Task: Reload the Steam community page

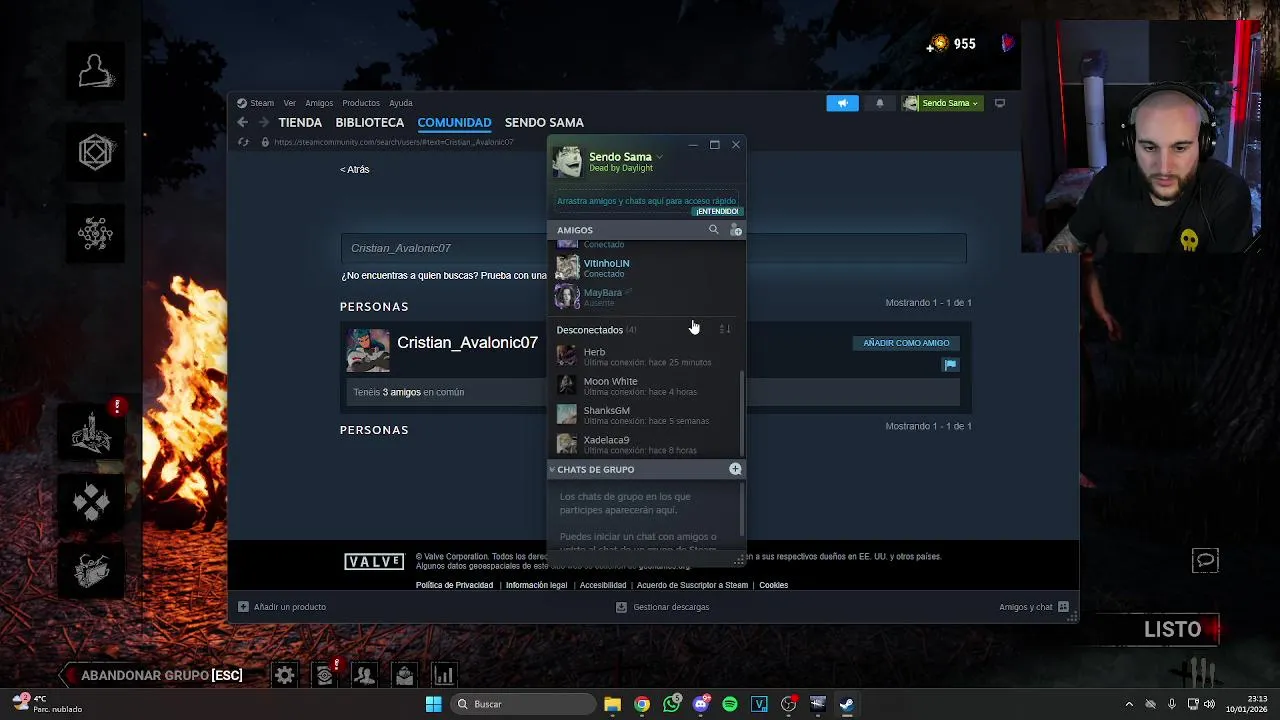Action: coord(243,142)
